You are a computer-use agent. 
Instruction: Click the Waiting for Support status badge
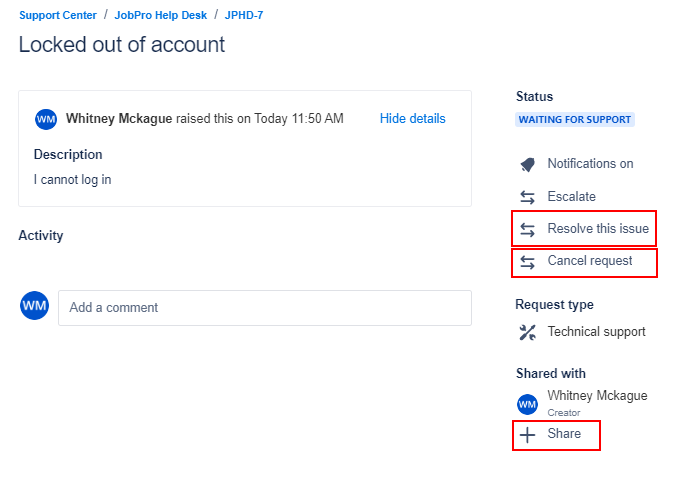point(575,120)
